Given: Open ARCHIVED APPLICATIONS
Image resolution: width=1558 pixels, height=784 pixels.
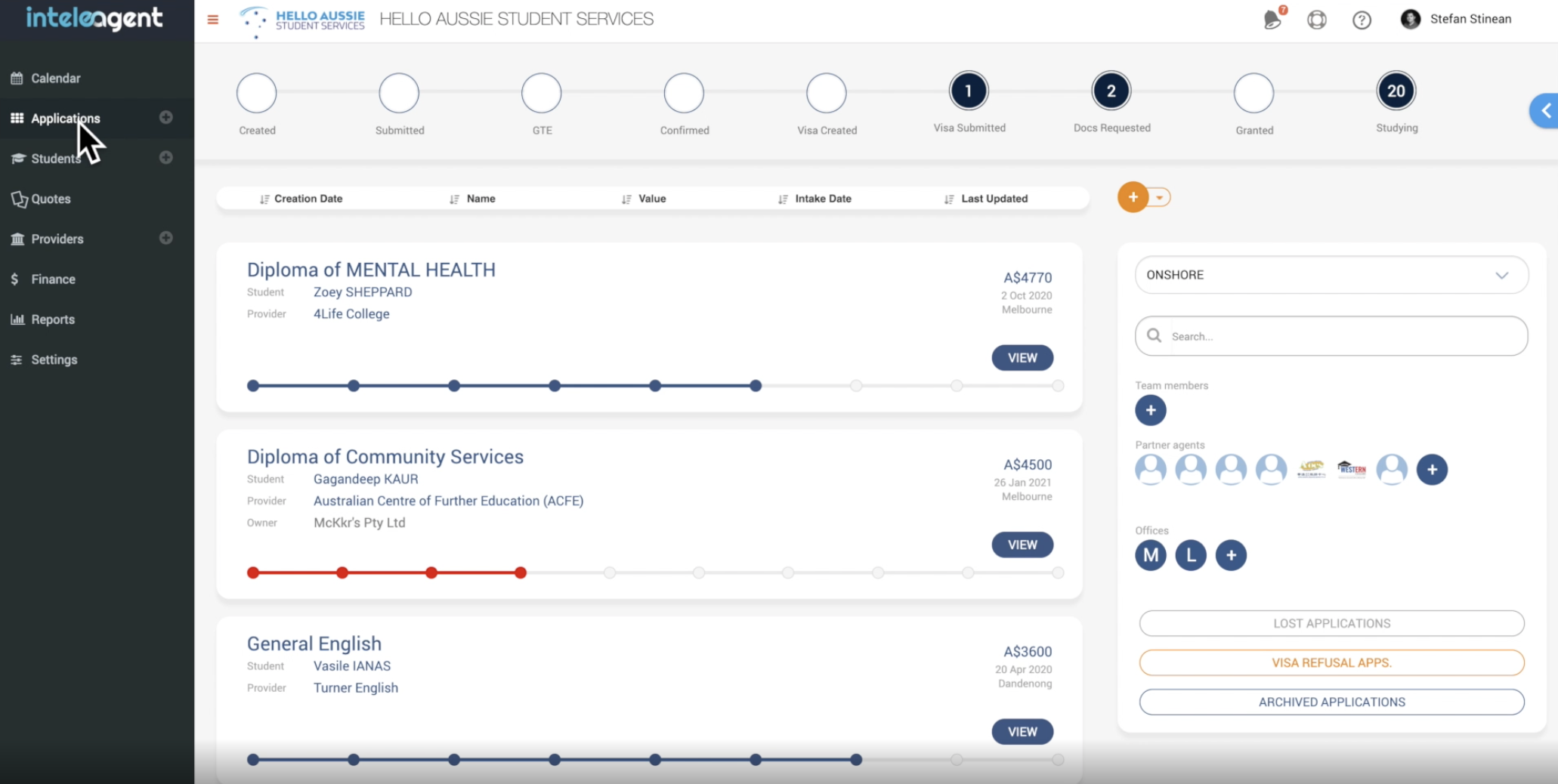Looking at the screenshot, I should tap(1331, 702).
